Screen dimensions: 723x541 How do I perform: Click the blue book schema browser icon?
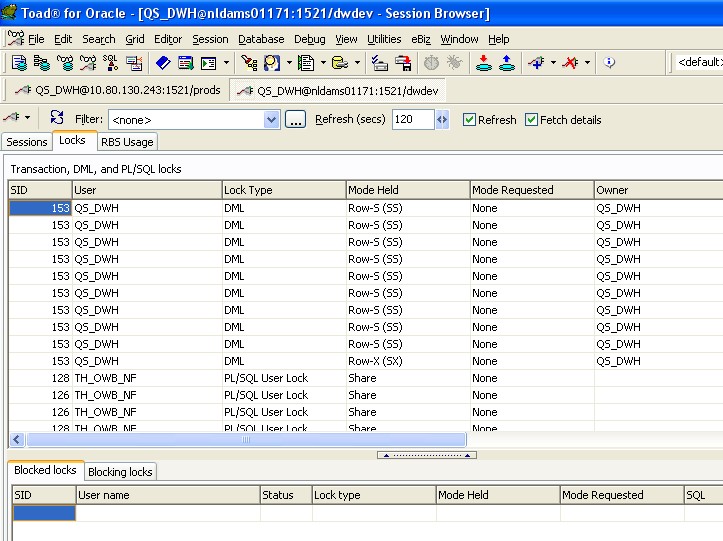click(x=162, y=62)
